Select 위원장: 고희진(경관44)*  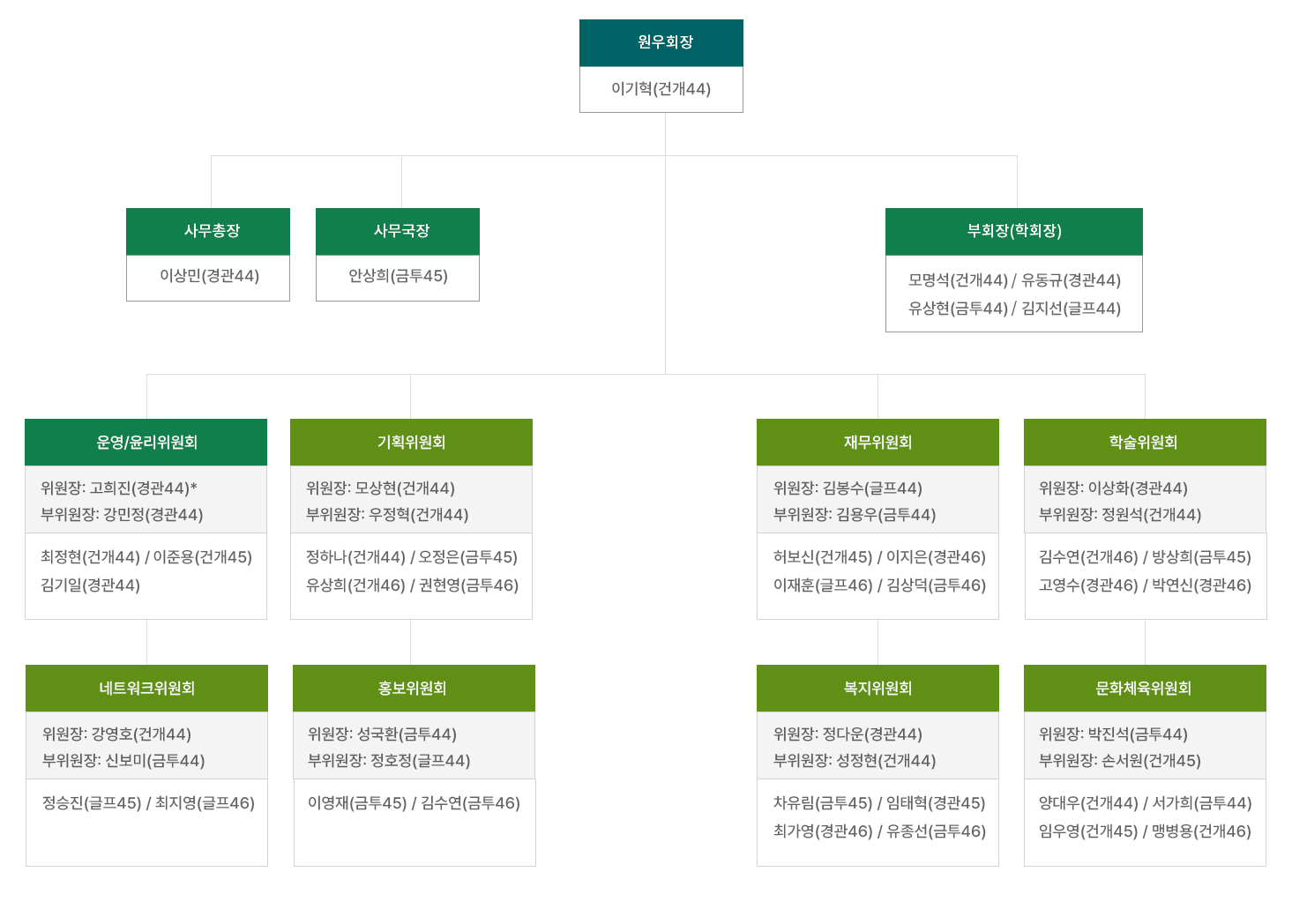pos(119,488)
